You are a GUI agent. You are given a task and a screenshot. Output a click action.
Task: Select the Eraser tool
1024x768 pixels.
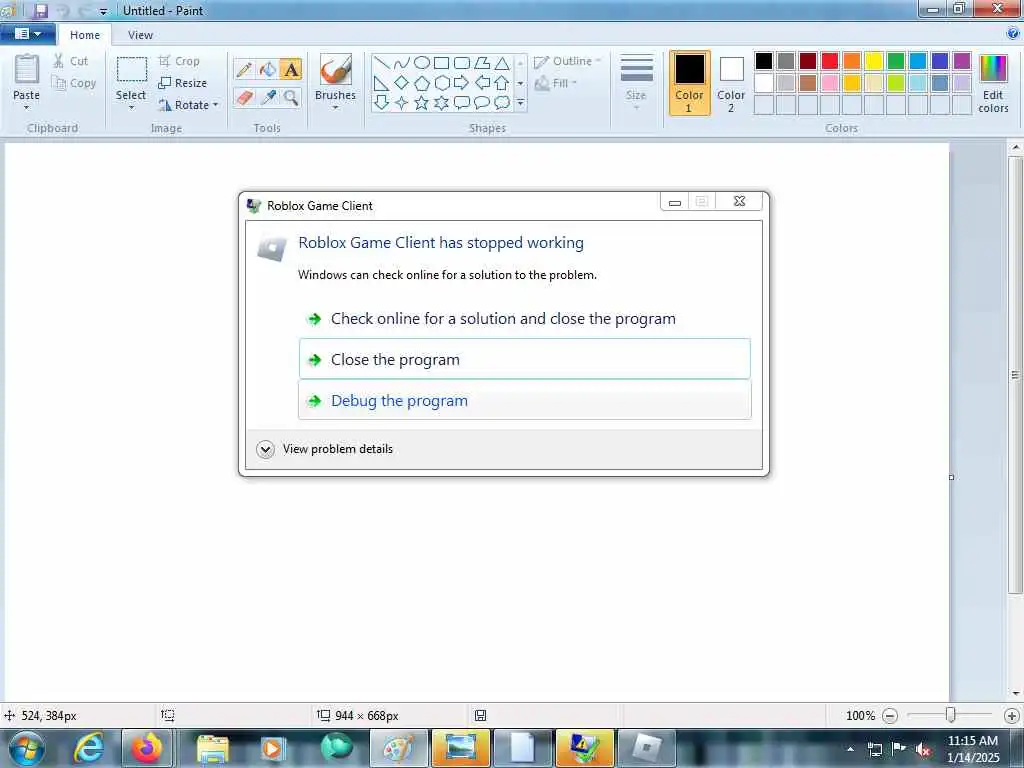pos(244,97)
